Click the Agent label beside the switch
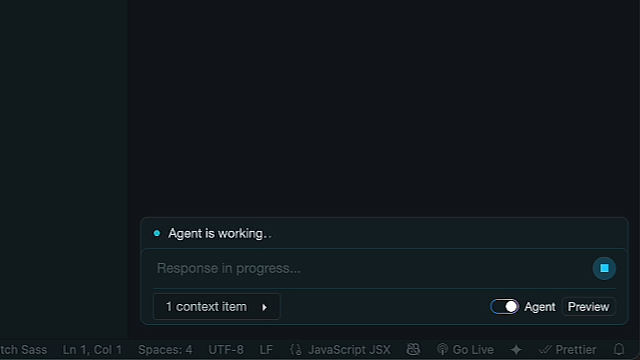 pos(540,307)
